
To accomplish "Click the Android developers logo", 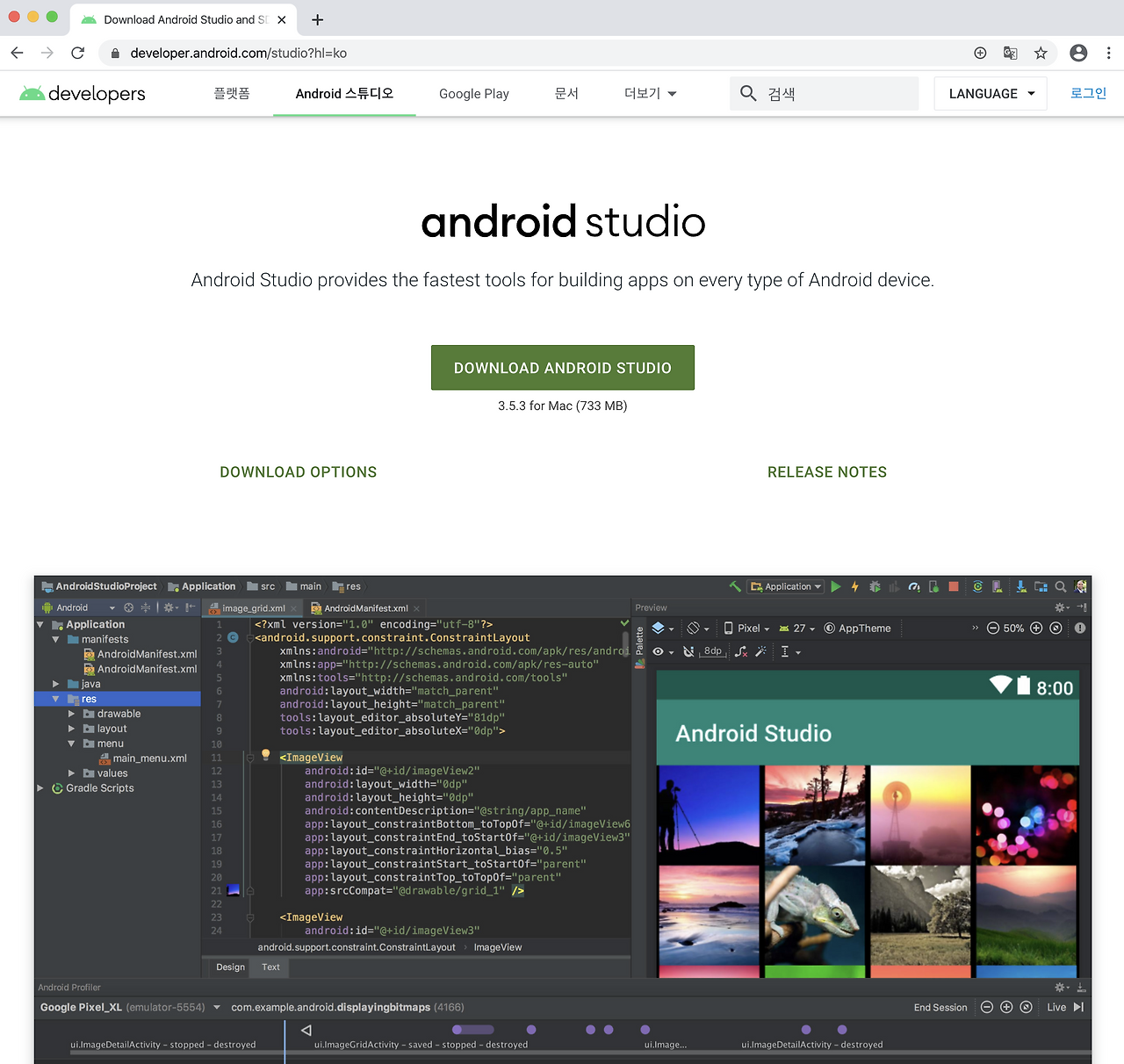I will [83, 93].
